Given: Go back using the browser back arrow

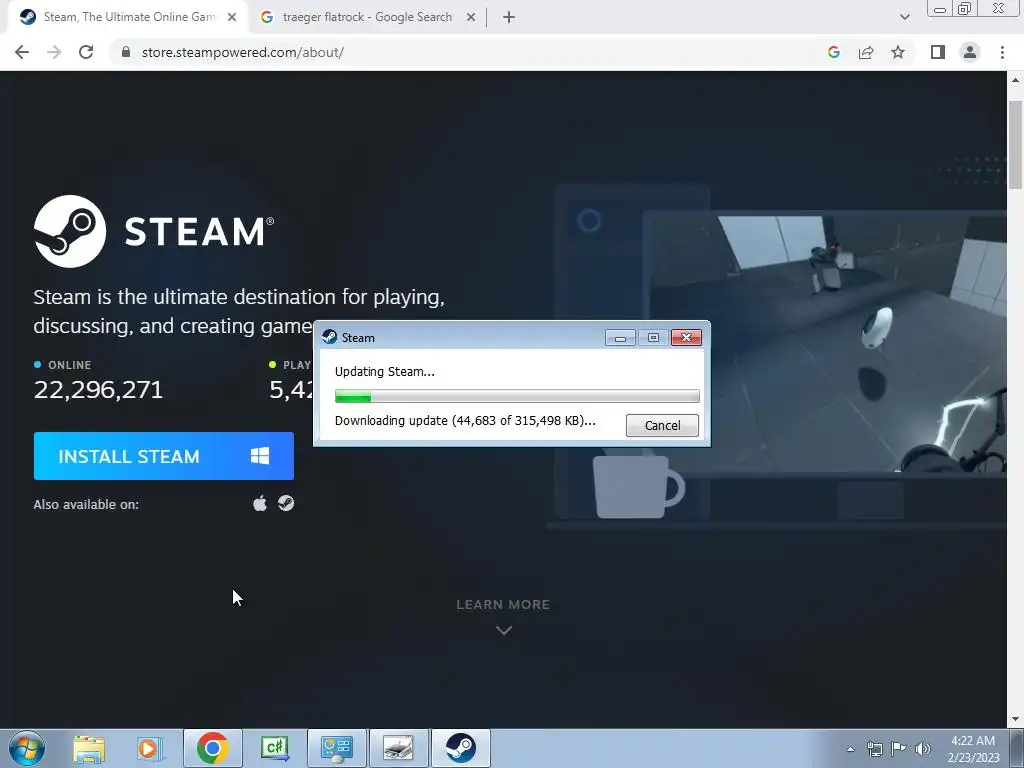Looking at the screenshot, I should click(22, 52).
